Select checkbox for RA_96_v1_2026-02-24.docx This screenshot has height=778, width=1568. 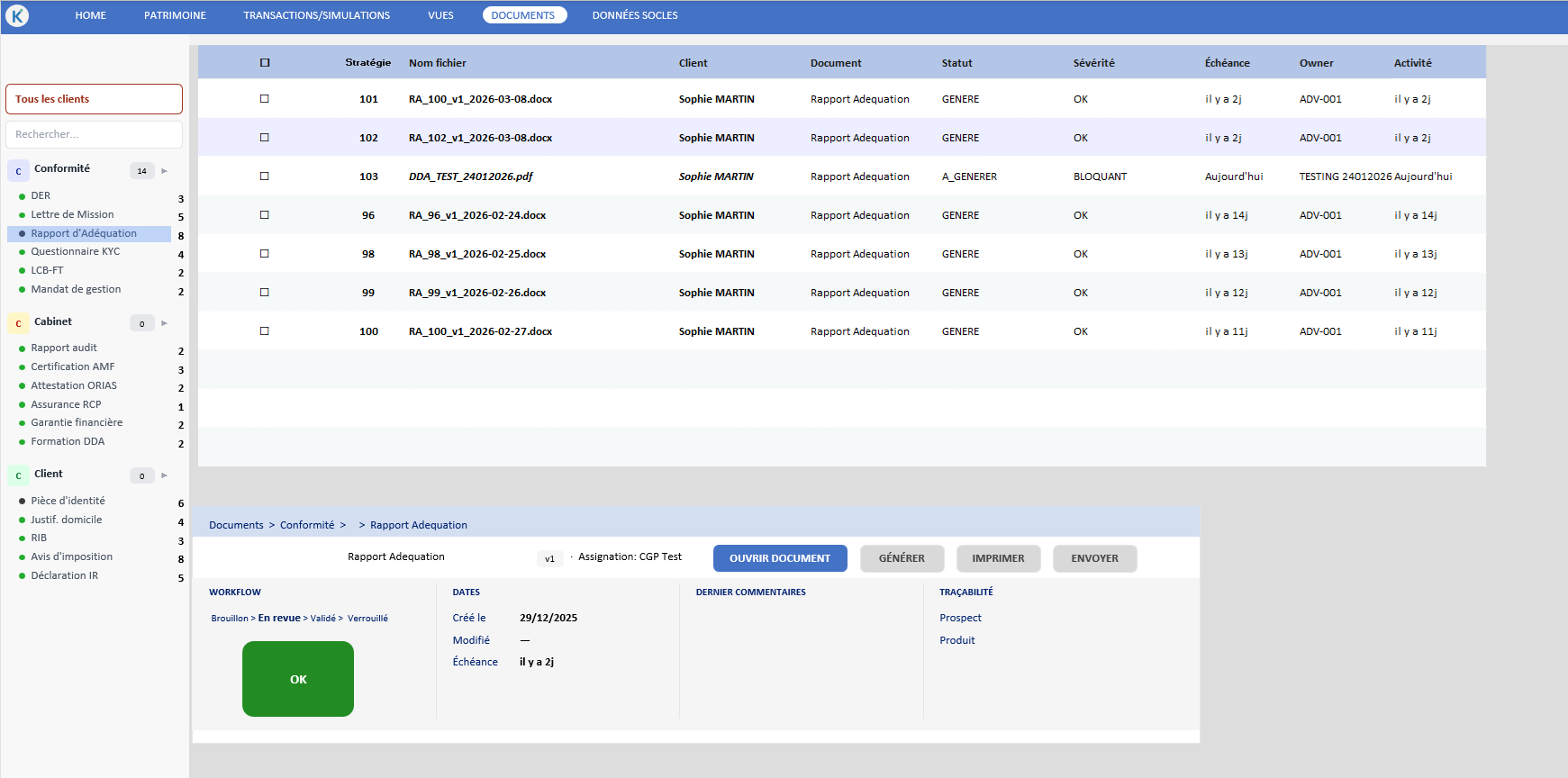[x=265, y=215]
